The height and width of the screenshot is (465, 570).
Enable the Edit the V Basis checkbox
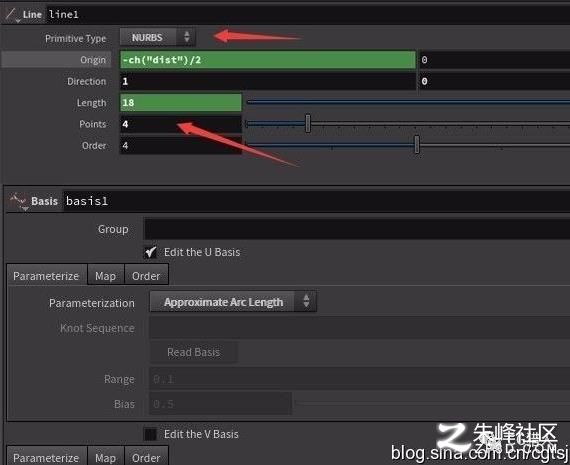(x=150, y=434)
